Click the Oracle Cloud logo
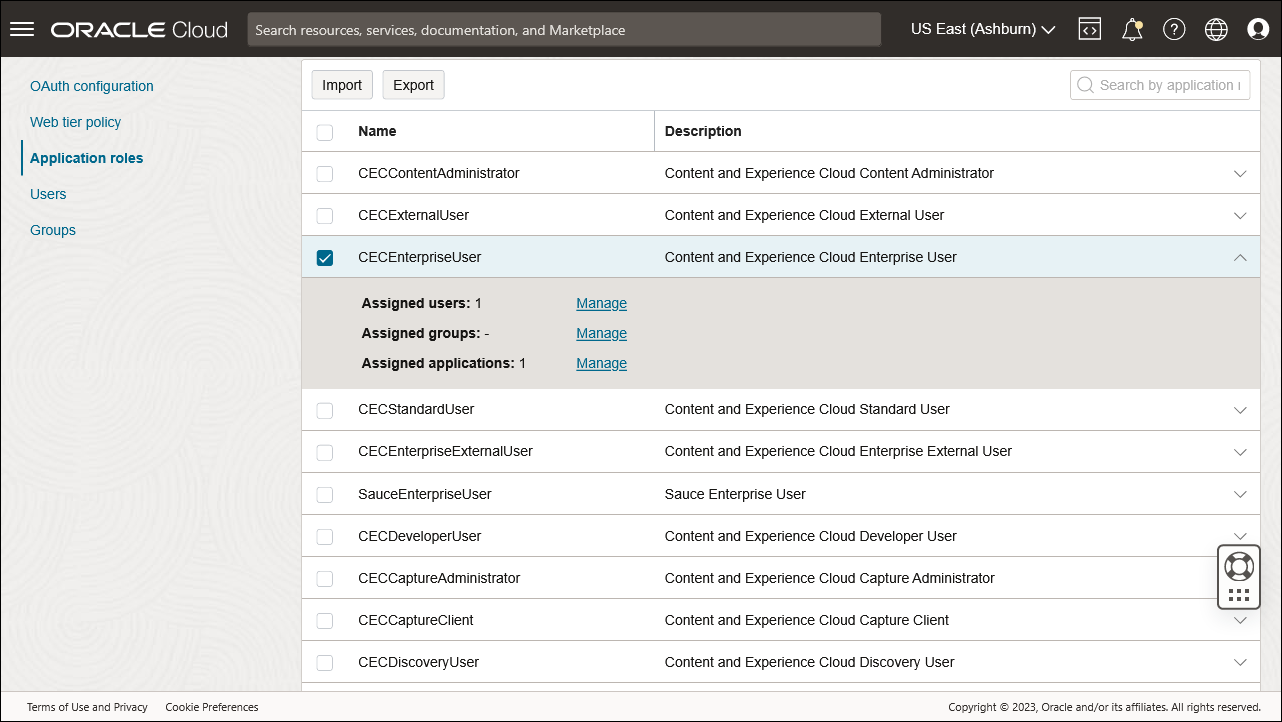 click(x=138, y=28)
